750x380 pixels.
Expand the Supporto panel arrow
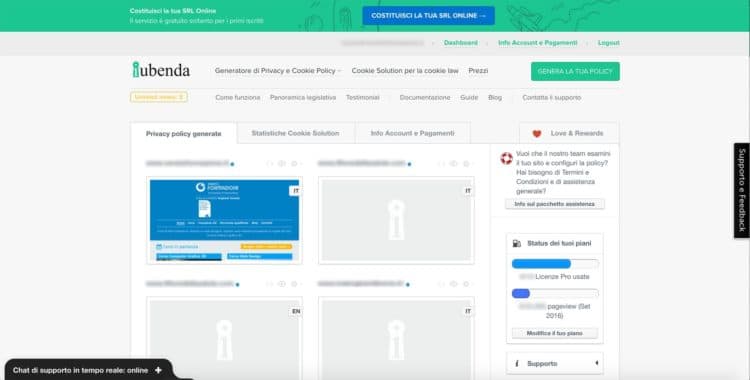coord(596,363)
